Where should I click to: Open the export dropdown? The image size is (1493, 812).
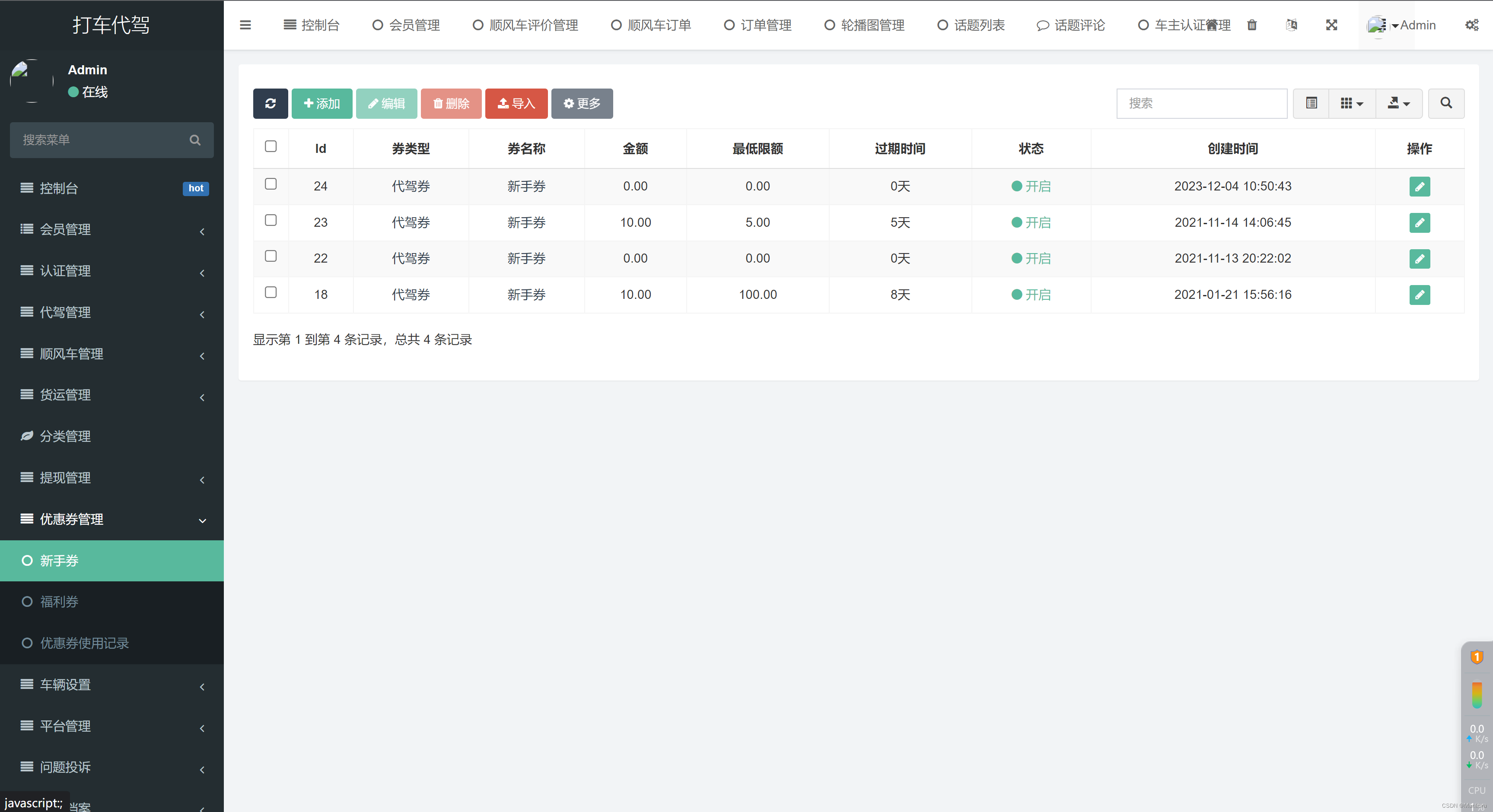click(x=1398, y=103)
